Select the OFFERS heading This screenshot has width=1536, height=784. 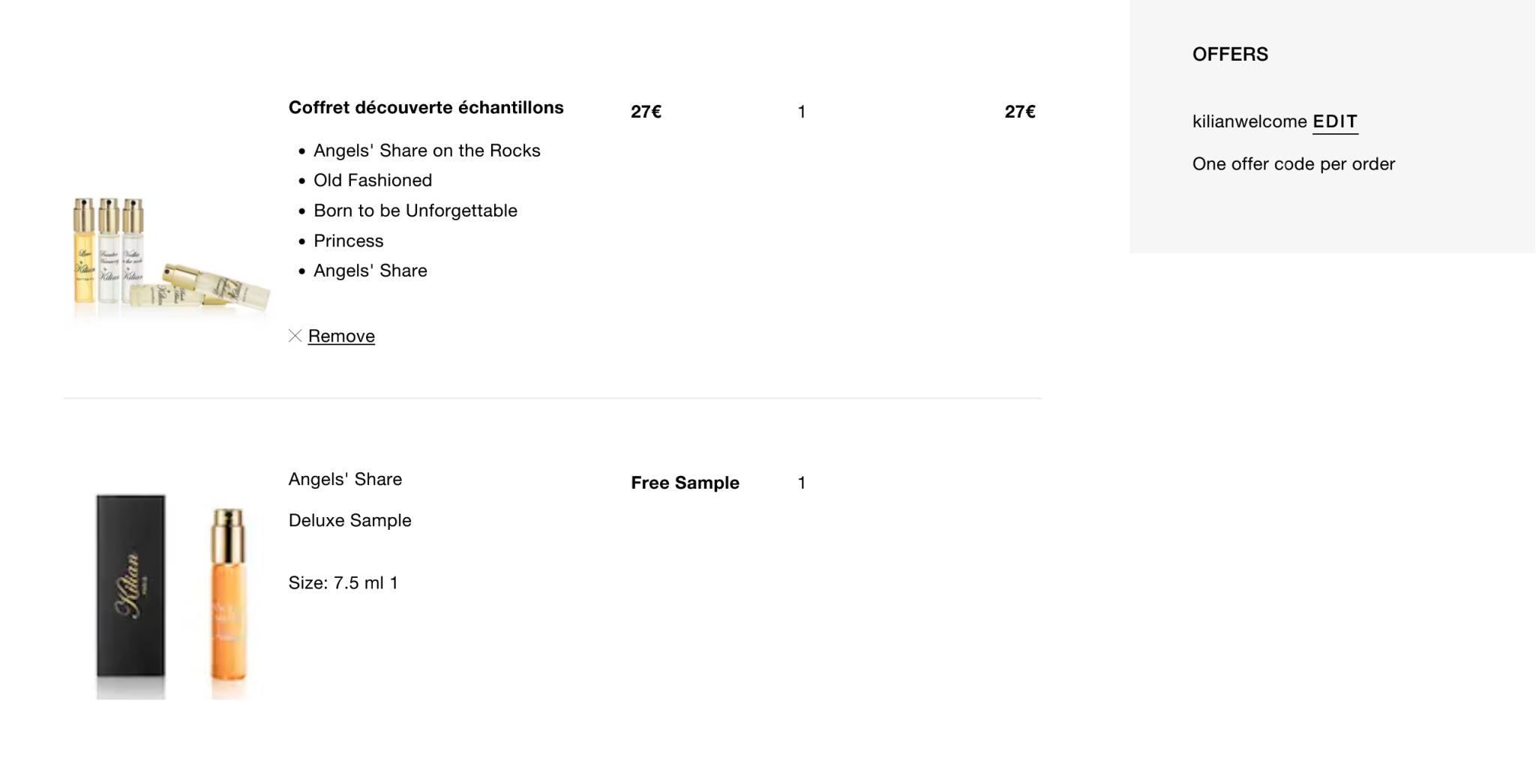pyautogui.click(x=1230, y=54)
